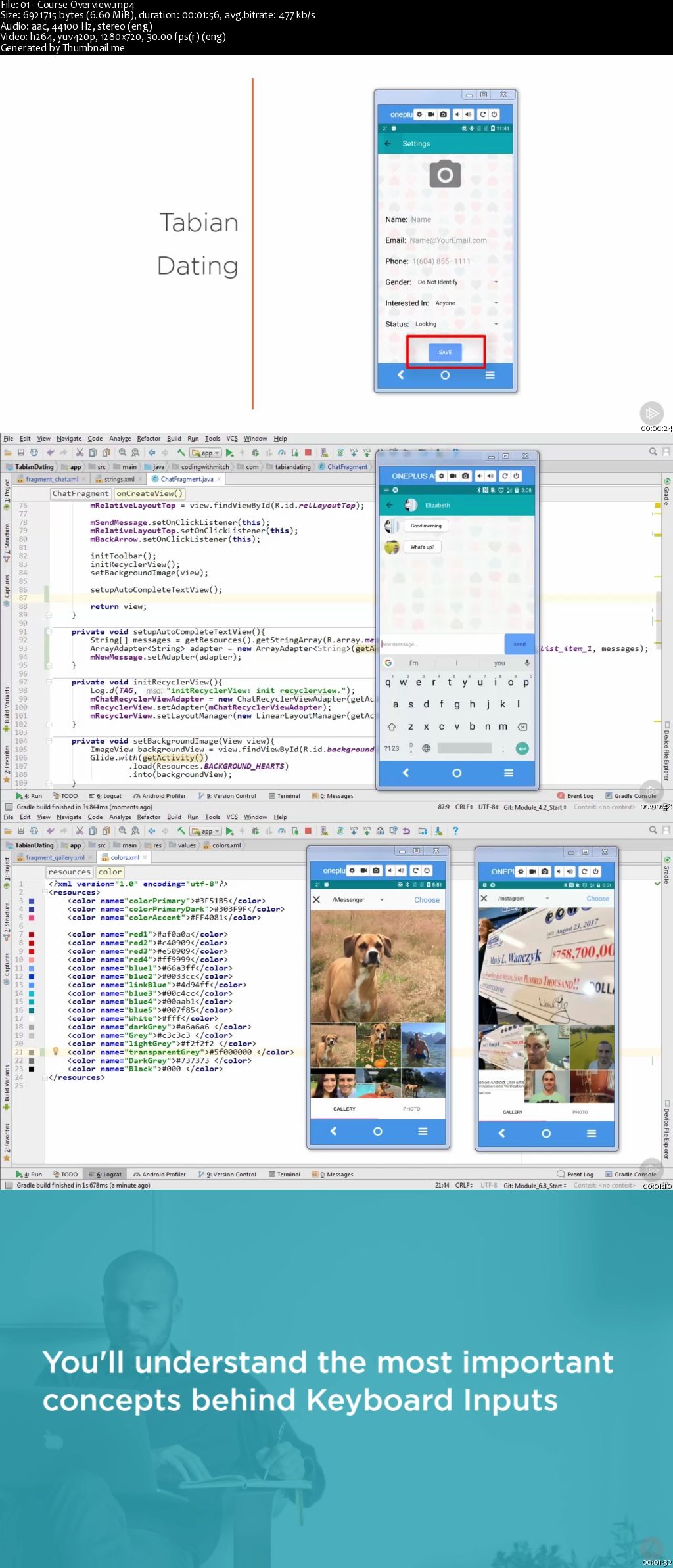
Task: Click the red Stop button in colors.xml IDE toolbar
Action: [308, 831]
